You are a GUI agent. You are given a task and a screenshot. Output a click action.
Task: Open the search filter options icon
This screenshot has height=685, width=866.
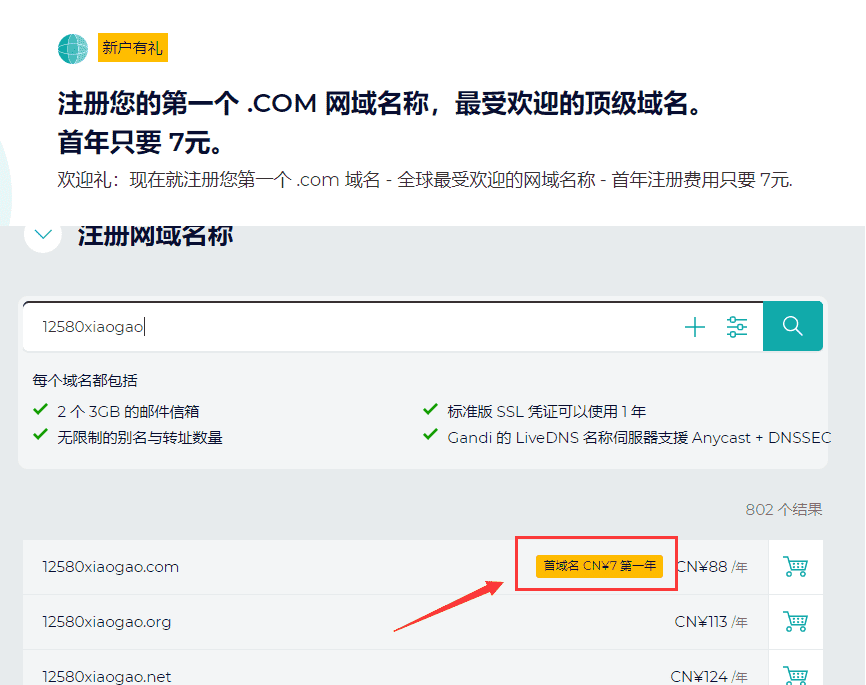pyautogui.click(x=737, y=326)
